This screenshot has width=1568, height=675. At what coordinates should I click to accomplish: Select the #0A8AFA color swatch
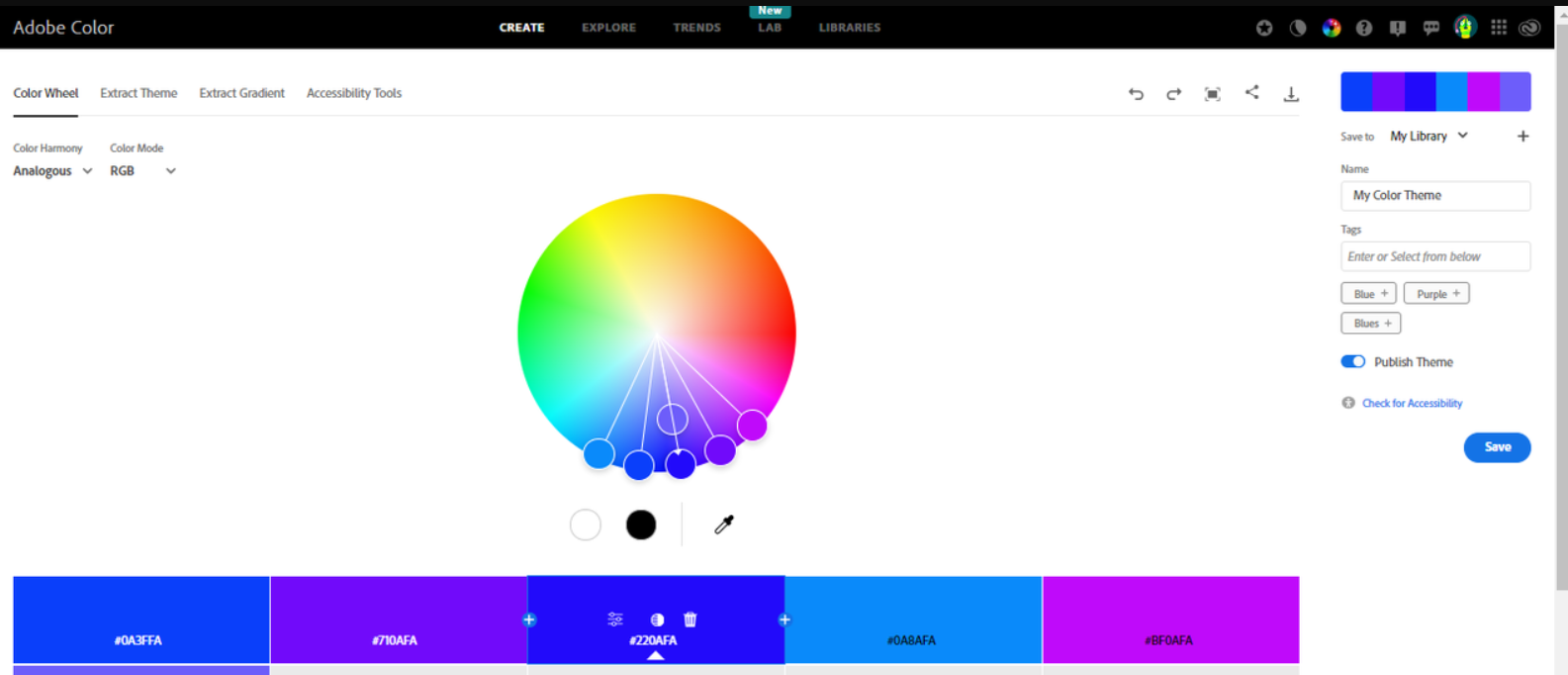coord(912,620)
